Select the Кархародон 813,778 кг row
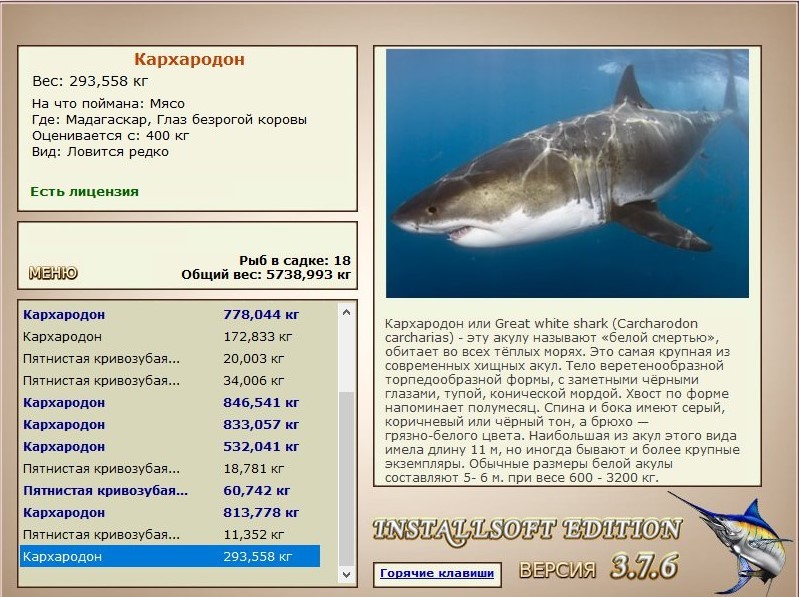 (x=170, y=512)
